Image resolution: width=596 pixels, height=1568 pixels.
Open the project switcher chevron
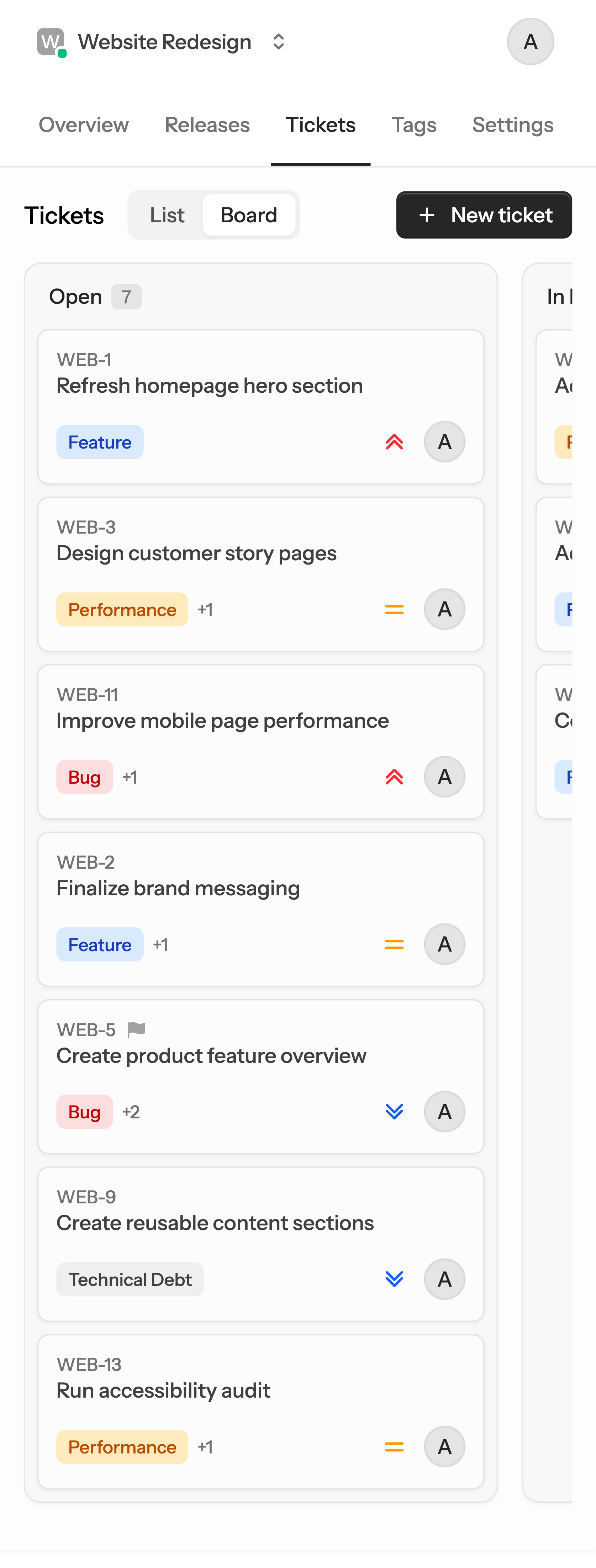pos(278,42)
